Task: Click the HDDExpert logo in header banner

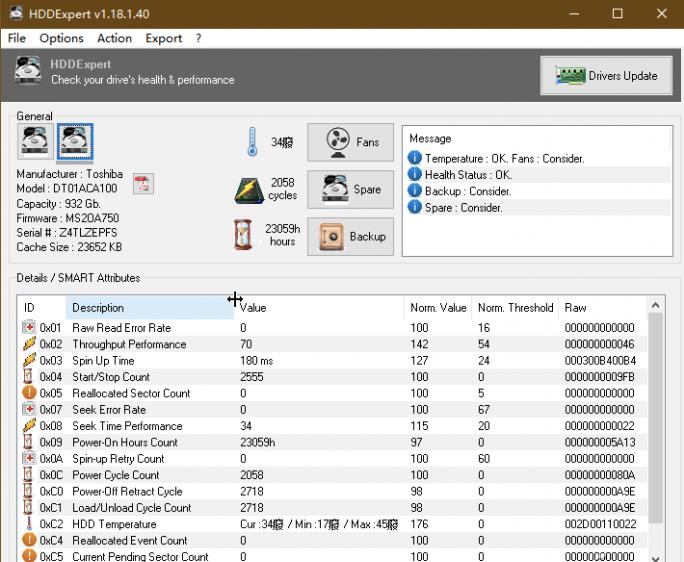Action: 28,70
